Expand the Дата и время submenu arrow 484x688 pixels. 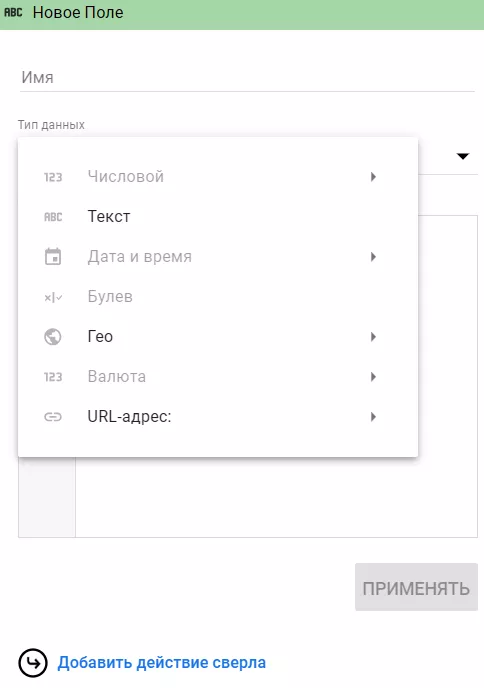pyautogui.click(x=373, y=257)
